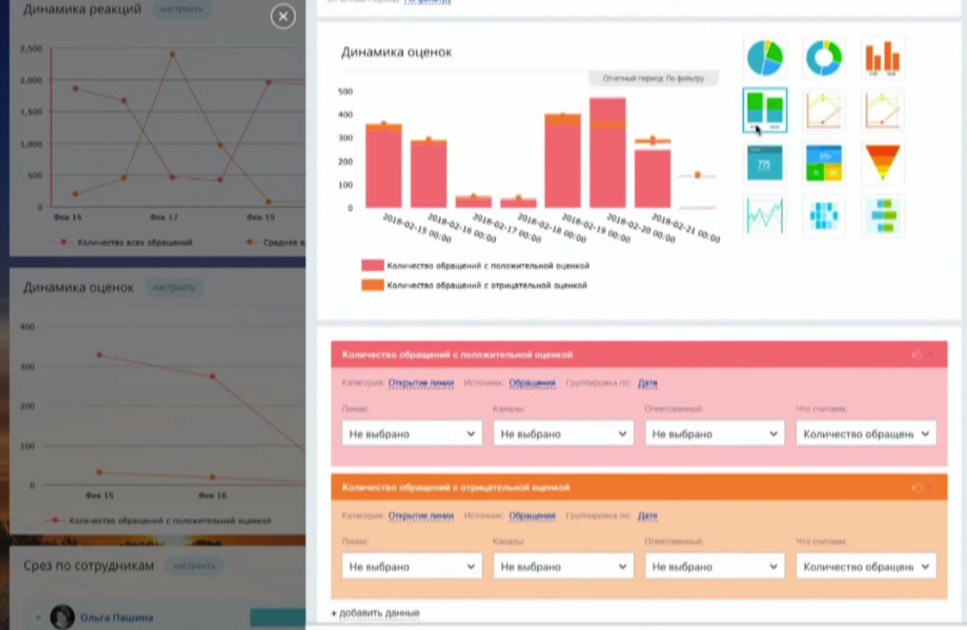Open Каналы dropdown in the positive rating block

pos(563,434)
